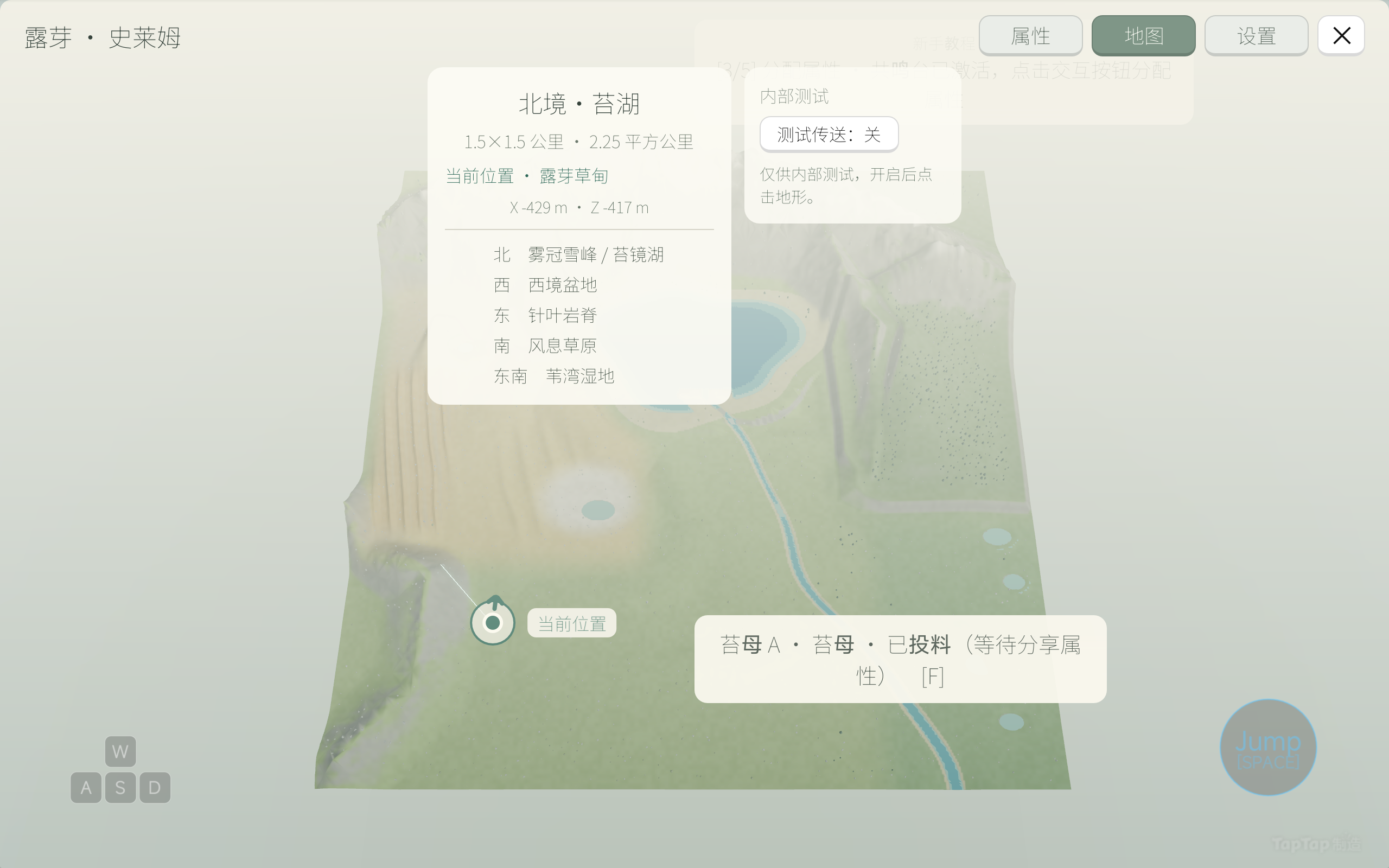
Task: Click the 当前位置 label tag
Action: tap(572, 623)
